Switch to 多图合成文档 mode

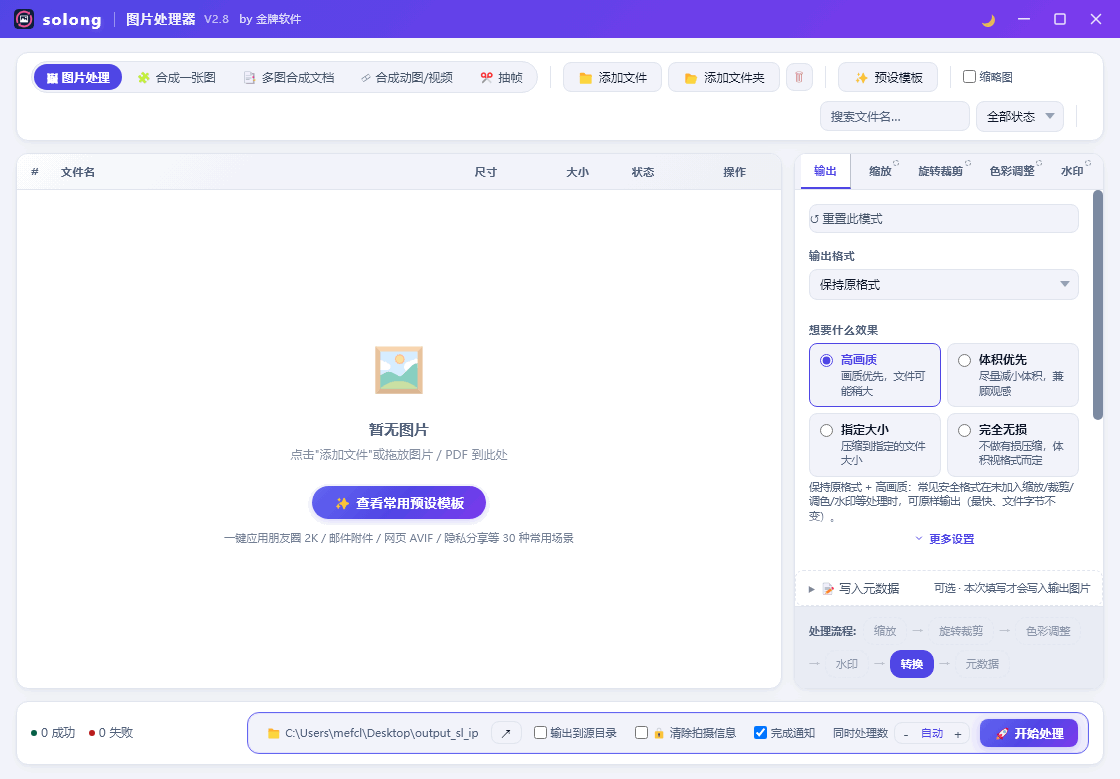tap(289, 77)
